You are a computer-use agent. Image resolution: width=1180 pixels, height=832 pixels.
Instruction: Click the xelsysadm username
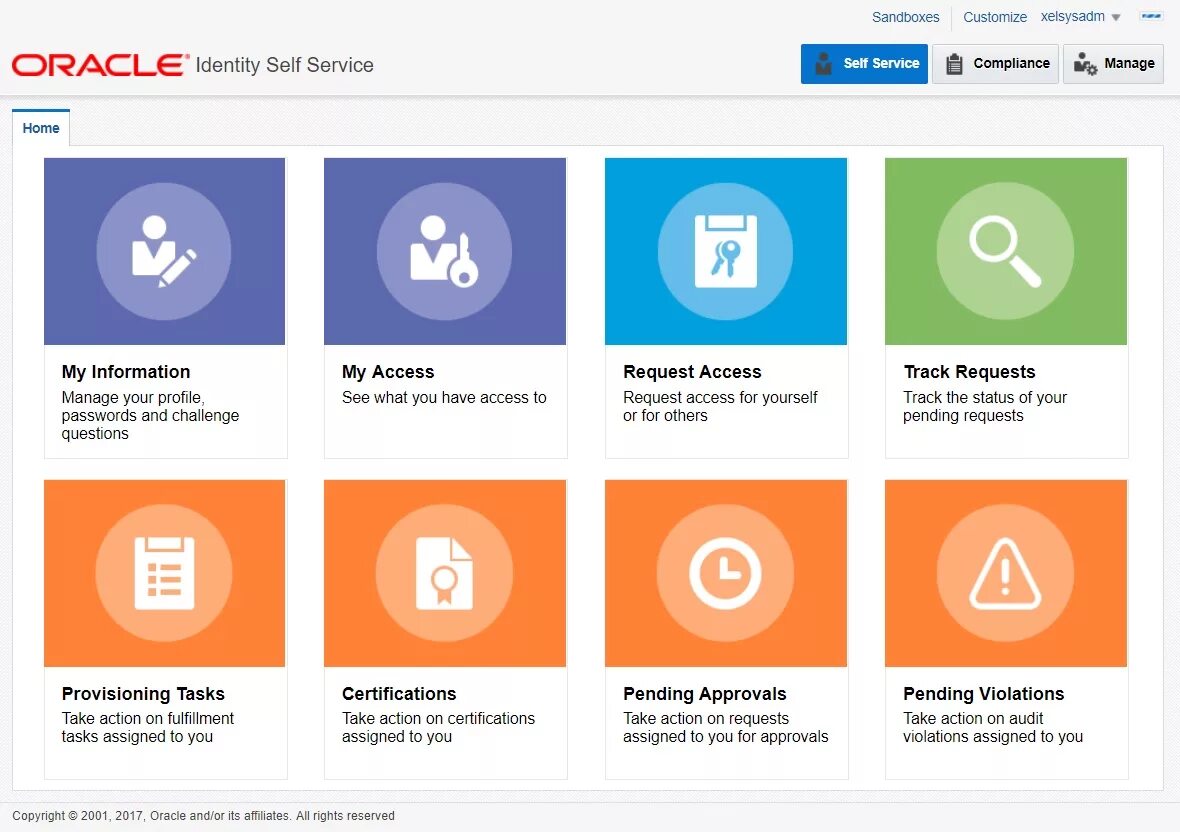(1072, 17)
